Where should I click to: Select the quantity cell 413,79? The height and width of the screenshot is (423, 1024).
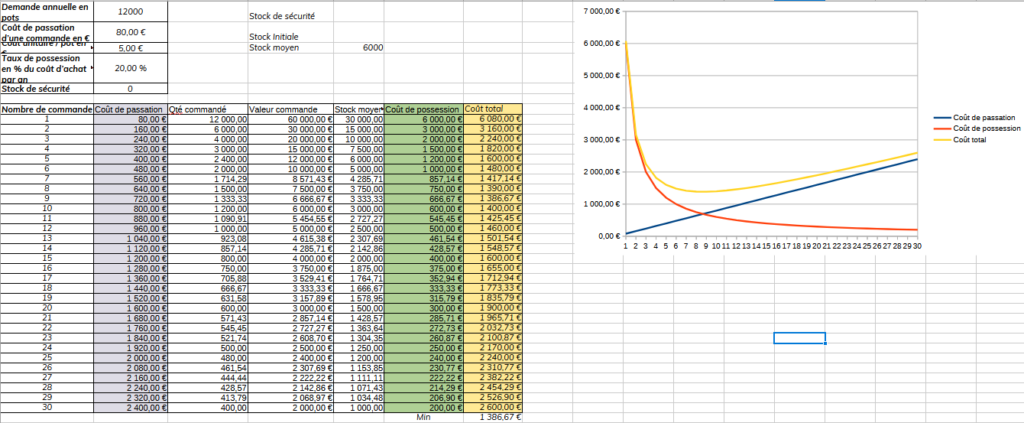(208, 396)
